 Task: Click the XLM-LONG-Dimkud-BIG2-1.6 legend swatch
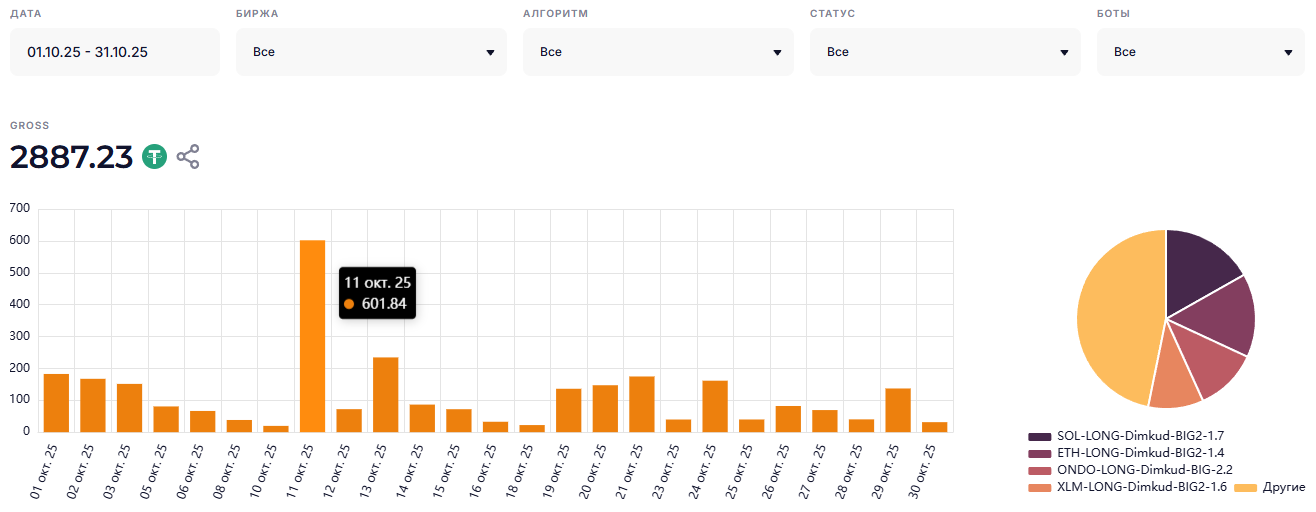1040,487
